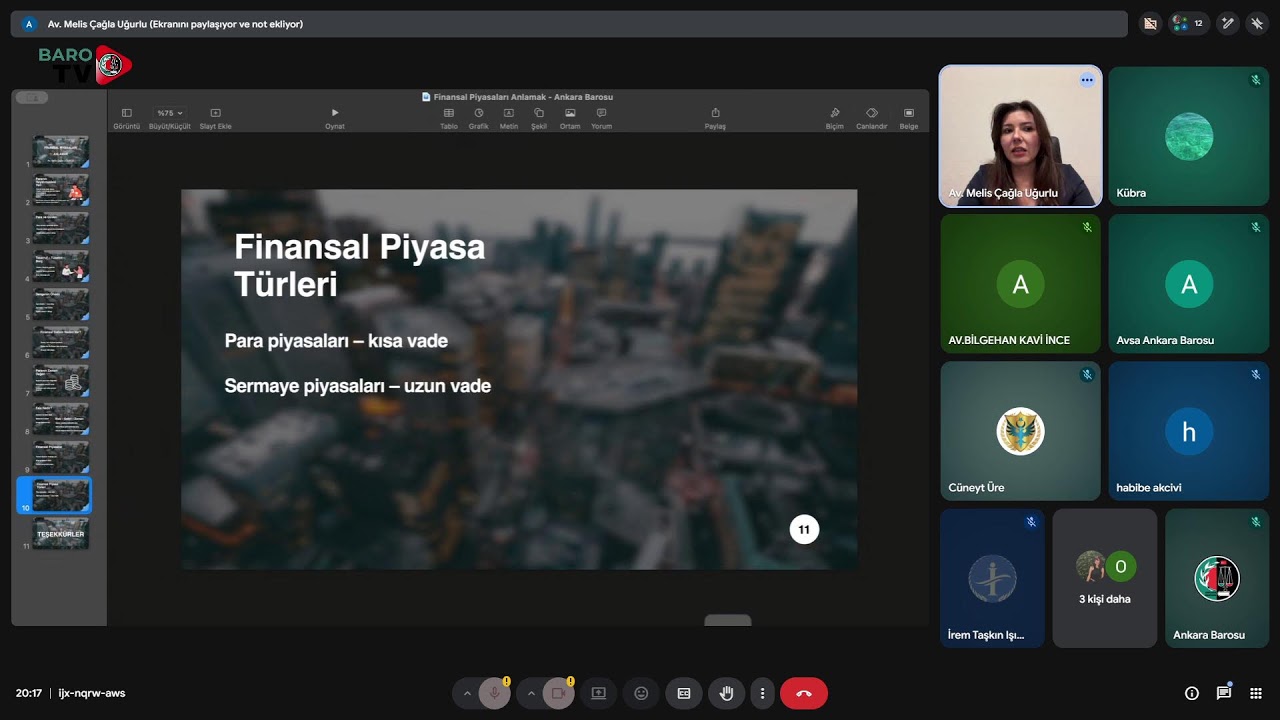Click the disabled notes icon at top
The width and height of the screenshot is (1280, 720).
pyautogui.click(x=1150, y=23)
